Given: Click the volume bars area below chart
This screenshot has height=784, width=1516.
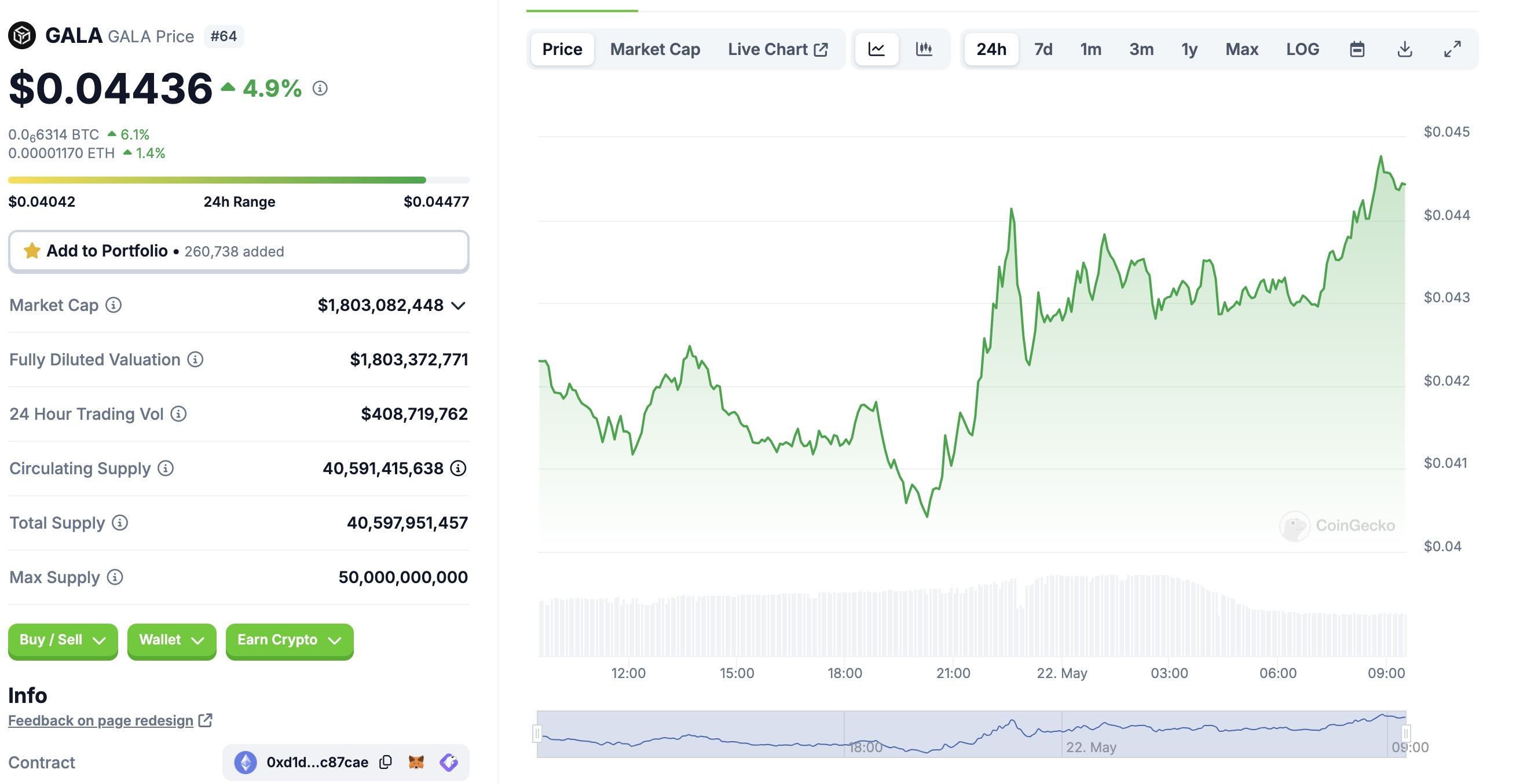Looking at the screenshot, I should tap(972, 616).
